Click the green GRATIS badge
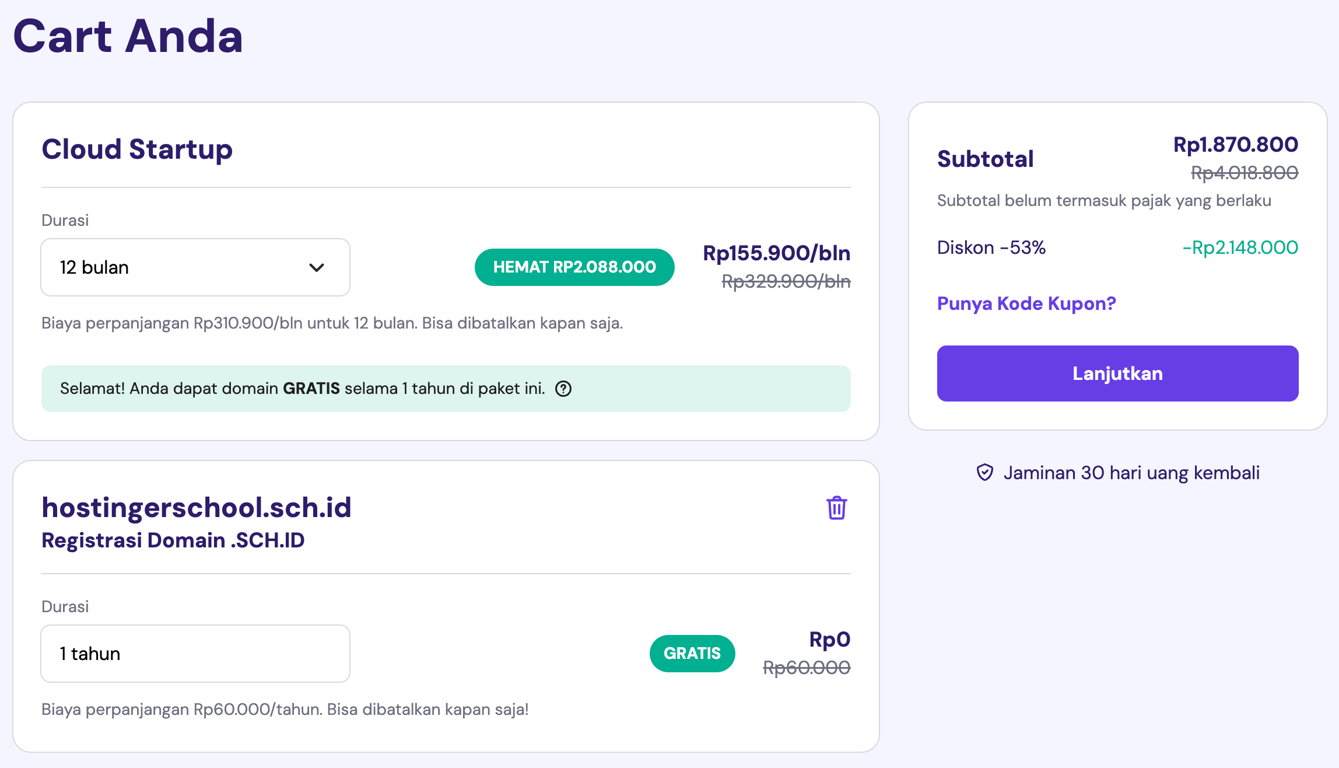This screenshot has width=1339, height=768. [692, 653]
